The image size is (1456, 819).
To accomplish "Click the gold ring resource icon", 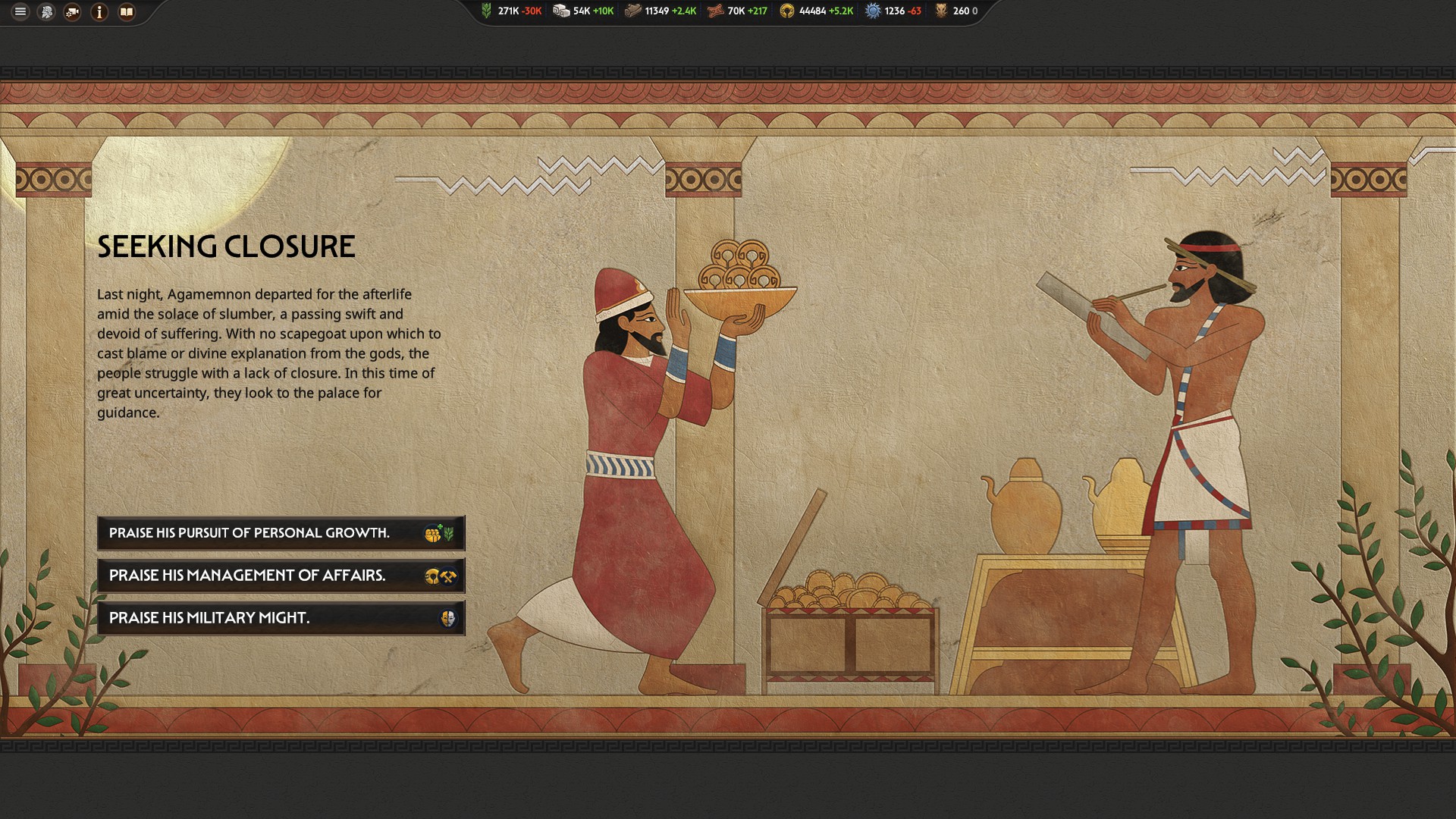I will [787, 11].
